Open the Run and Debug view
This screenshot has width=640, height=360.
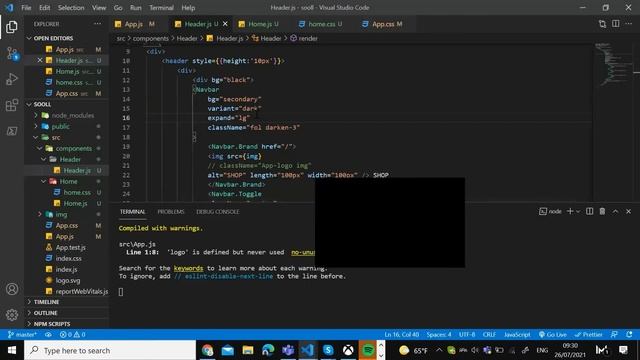pyautogui.click(x=12, y=79)
